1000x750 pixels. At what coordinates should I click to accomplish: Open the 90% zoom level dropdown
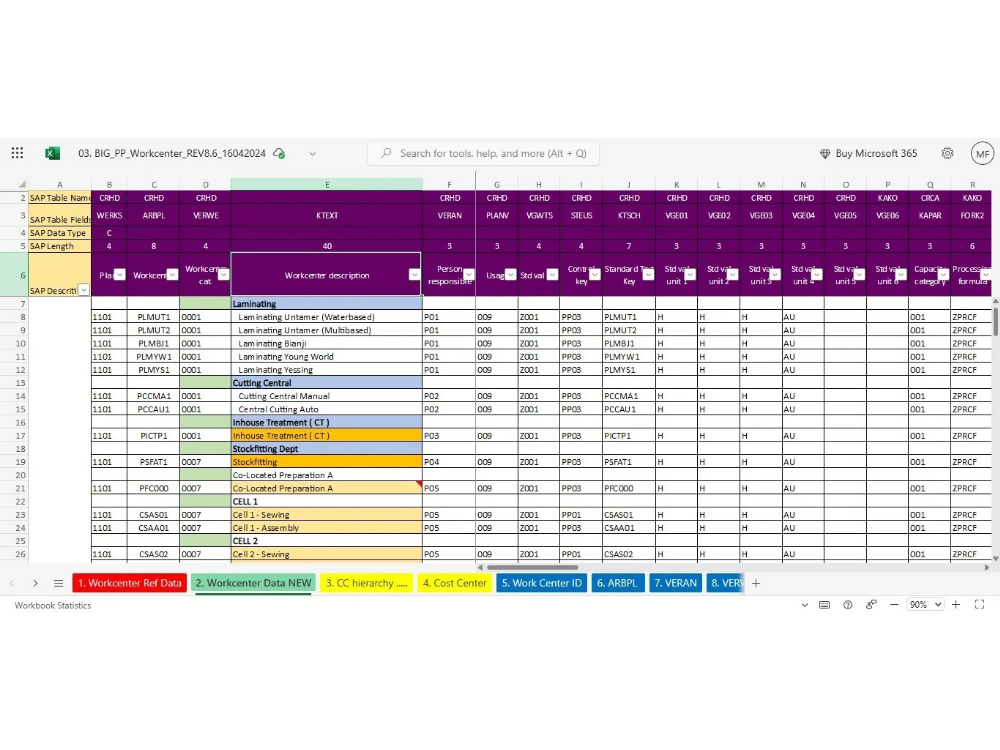point(925,605)
